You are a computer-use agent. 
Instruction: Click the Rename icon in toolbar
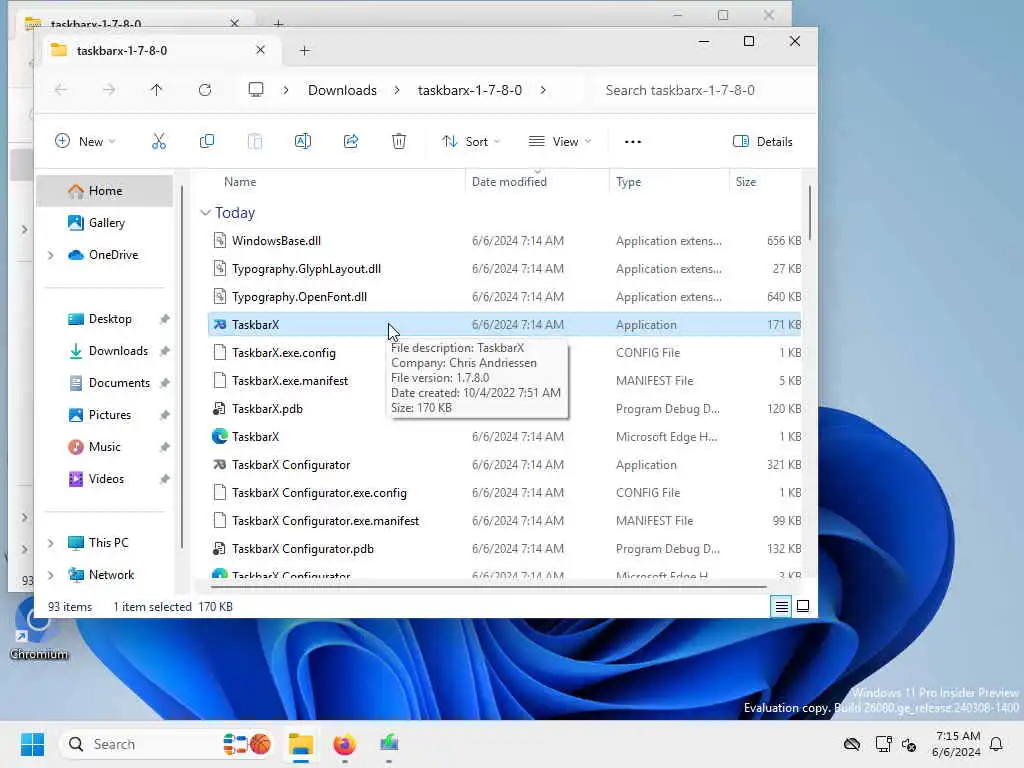click(x=303, y=141)
